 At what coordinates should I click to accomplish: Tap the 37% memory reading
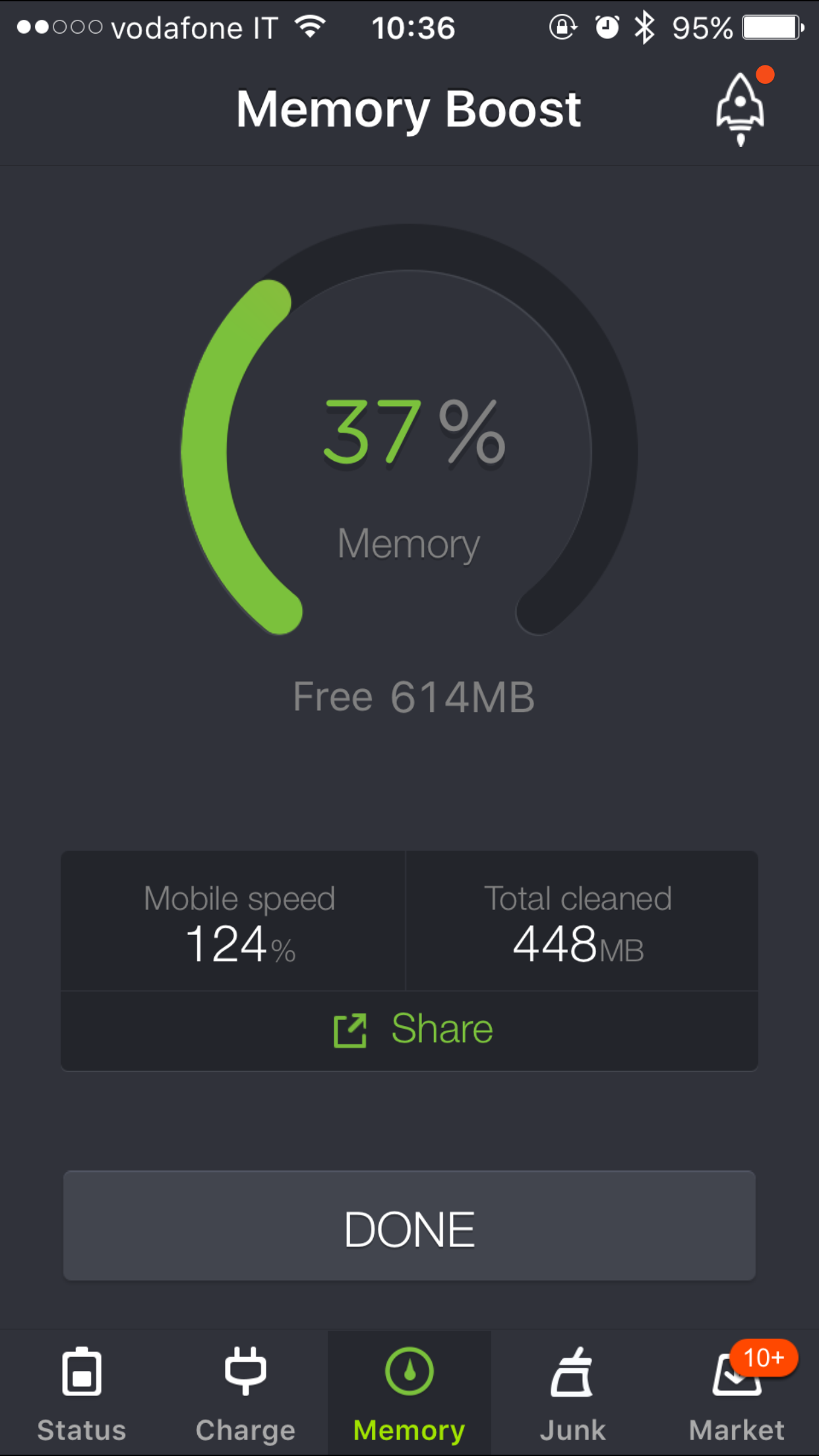414,432
